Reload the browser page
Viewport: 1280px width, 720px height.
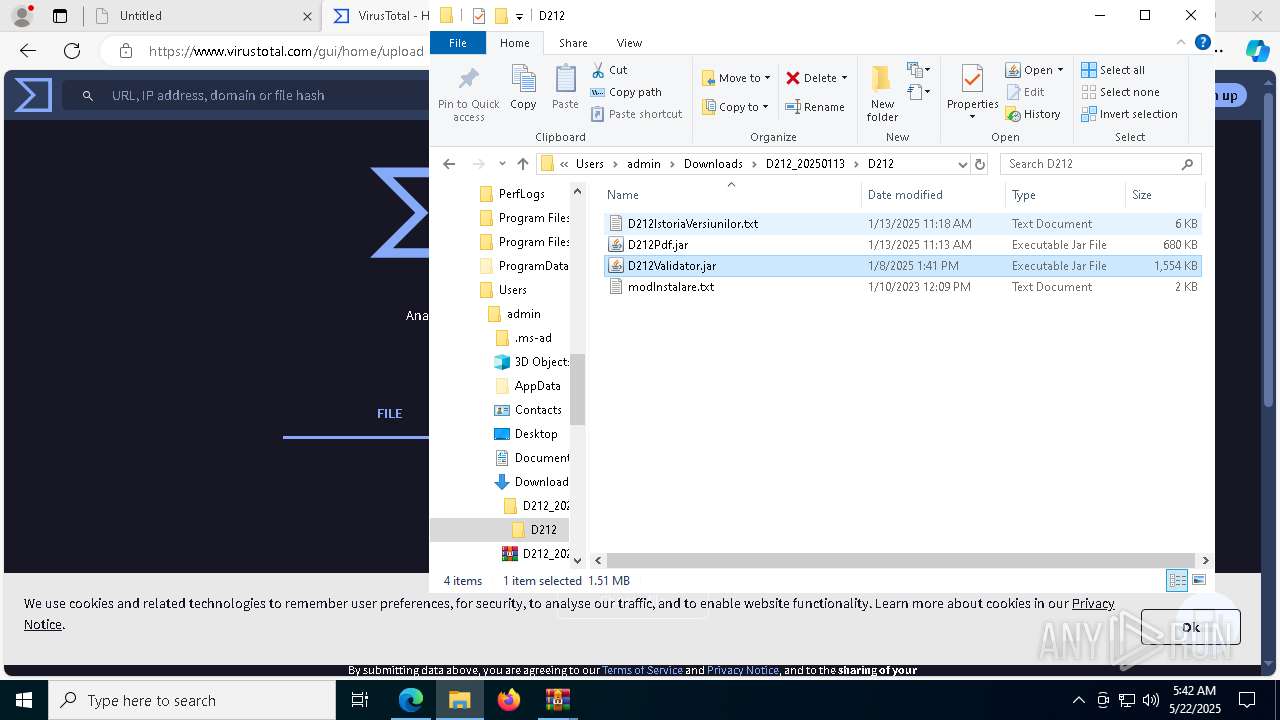[72, 51]
